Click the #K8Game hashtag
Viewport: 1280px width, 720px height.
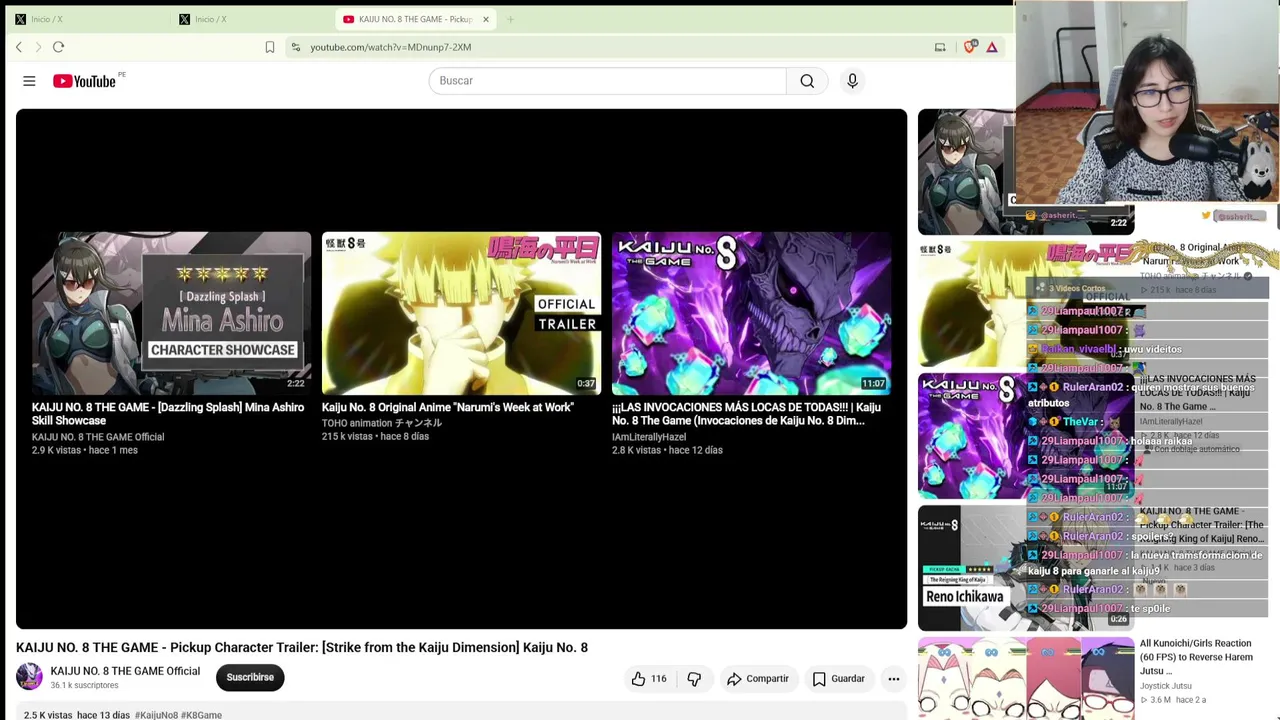[201, 715]
